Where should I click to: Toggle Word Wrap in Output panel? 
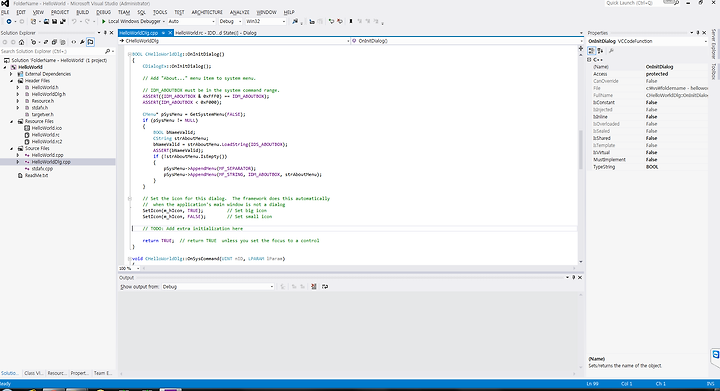[325, 287]
